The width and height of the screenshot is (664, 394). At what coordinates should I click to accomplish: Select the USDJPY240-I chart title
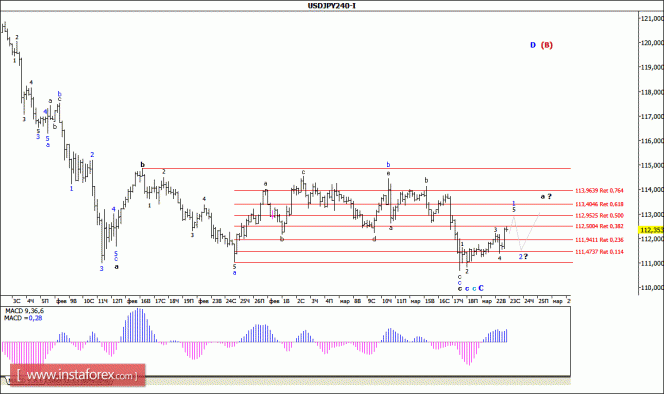(x=332, y=6)
